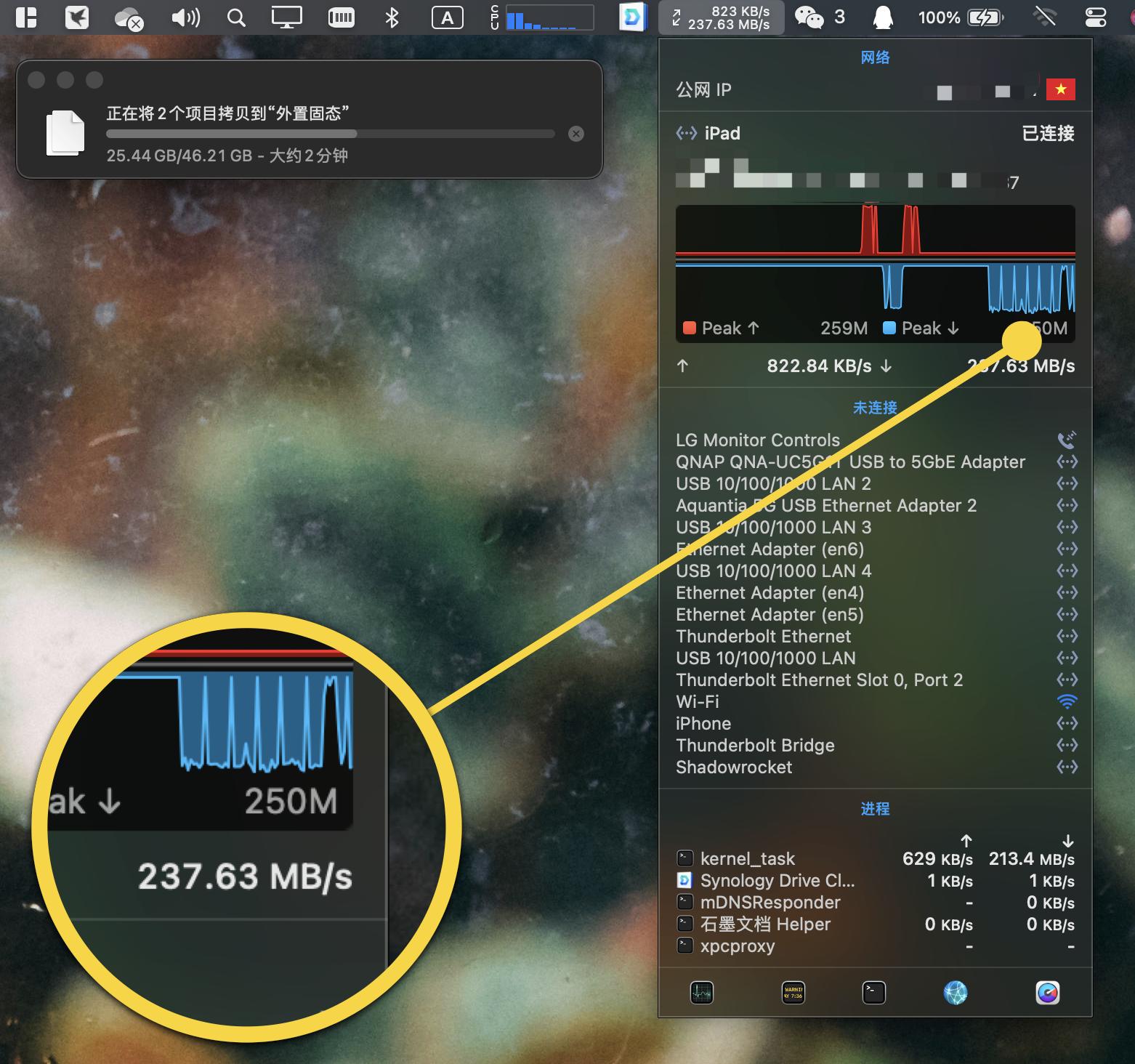The image size is (1135, 1064).
Task: Click the Wi-Fi off status icon
Action: pyautogui.click(x=1045, y=17)
